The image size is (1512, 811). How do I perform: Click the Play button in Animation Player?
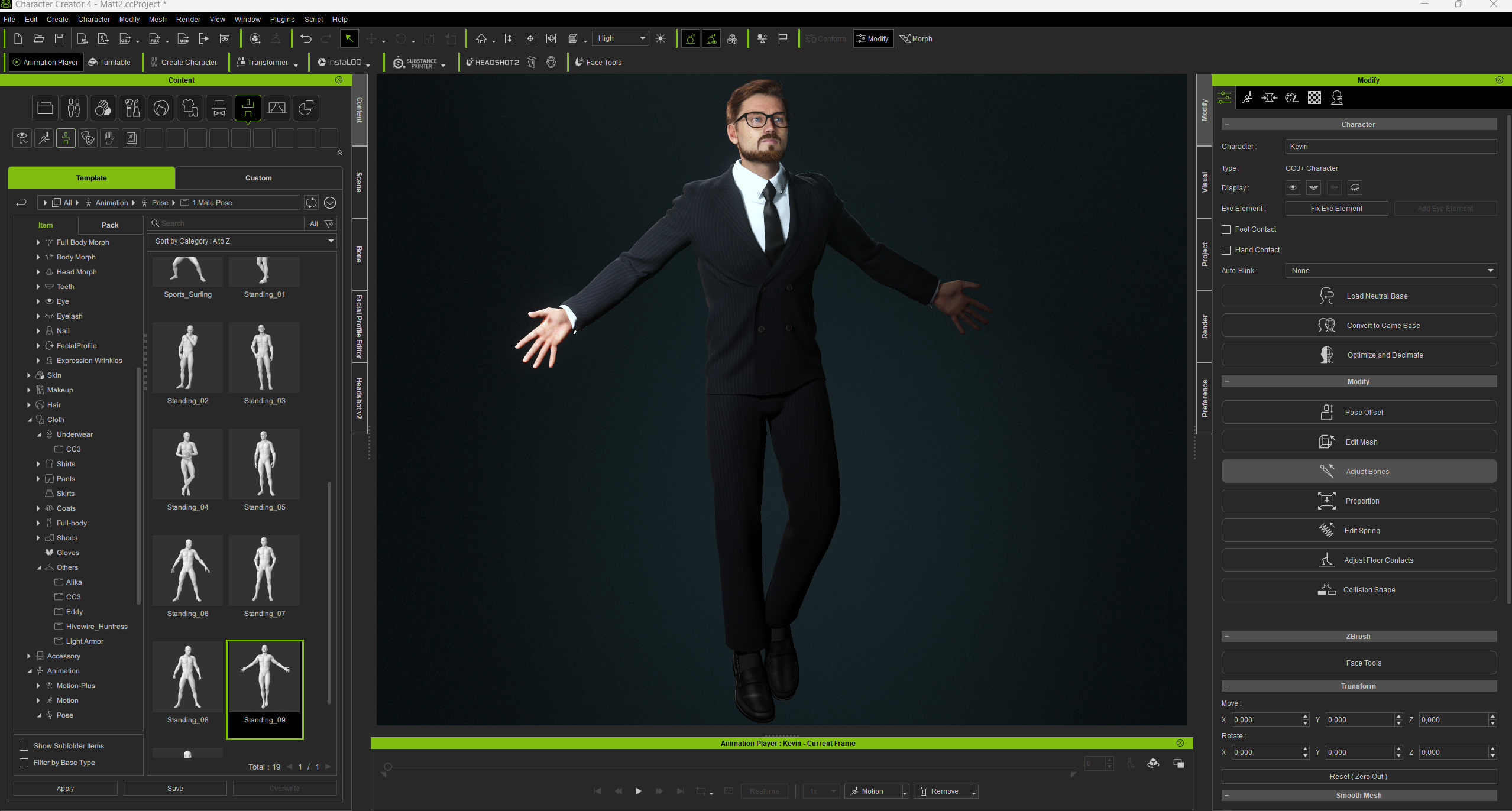(639, 791)
